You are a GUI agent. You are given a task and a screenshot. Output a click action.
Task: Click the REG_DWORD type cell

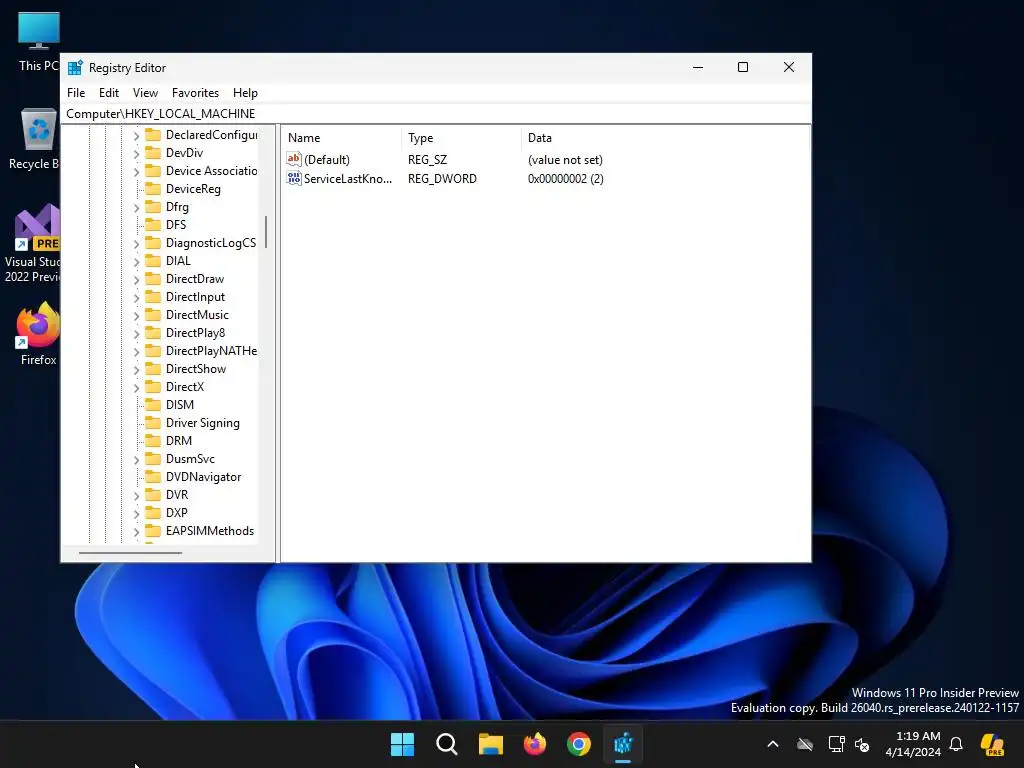[442, 178]
